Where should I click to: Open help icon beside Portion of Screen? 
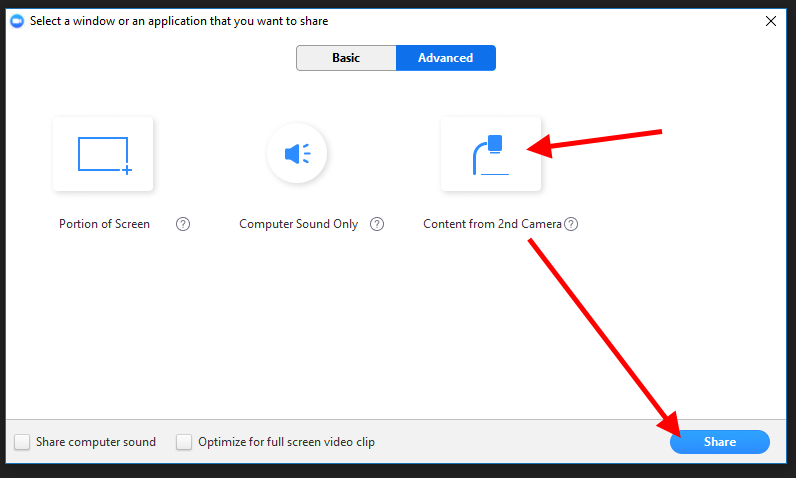coord(183,224)
